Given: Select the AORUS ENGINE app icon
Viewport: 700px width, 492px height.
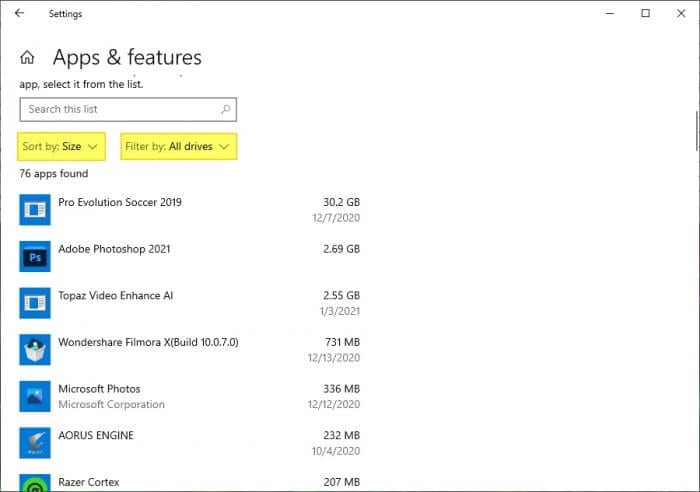Looking at the screenshot, I should click(35, 443).
